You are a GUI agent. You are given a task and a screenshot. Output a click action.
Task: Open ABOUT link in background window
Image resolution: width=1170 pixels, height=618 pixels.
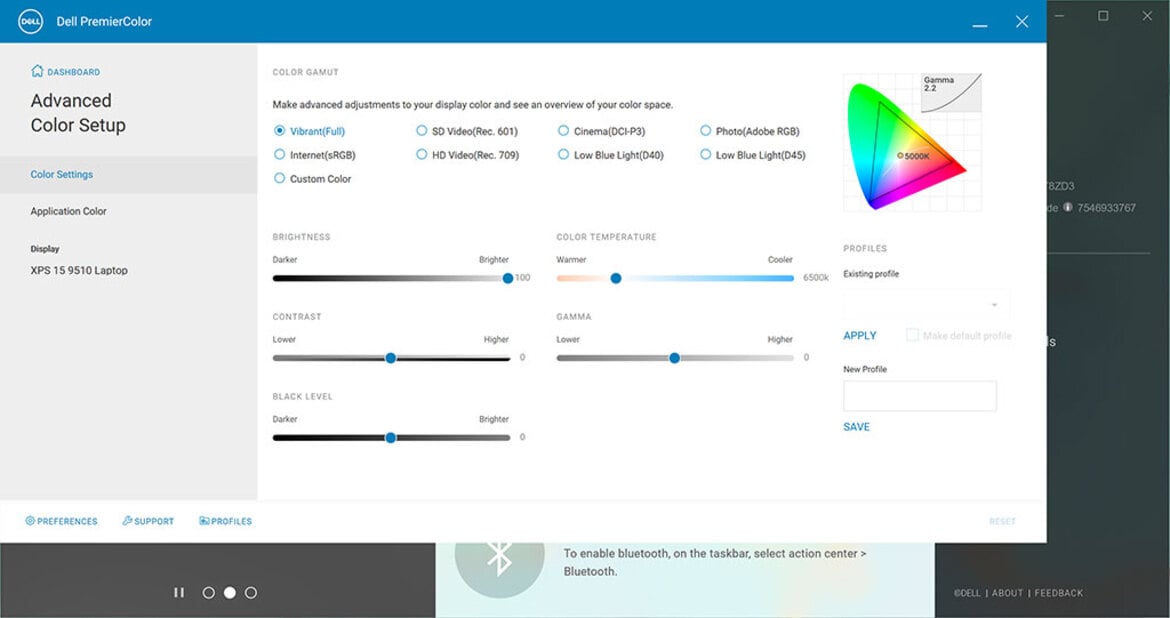[1007, 593]
